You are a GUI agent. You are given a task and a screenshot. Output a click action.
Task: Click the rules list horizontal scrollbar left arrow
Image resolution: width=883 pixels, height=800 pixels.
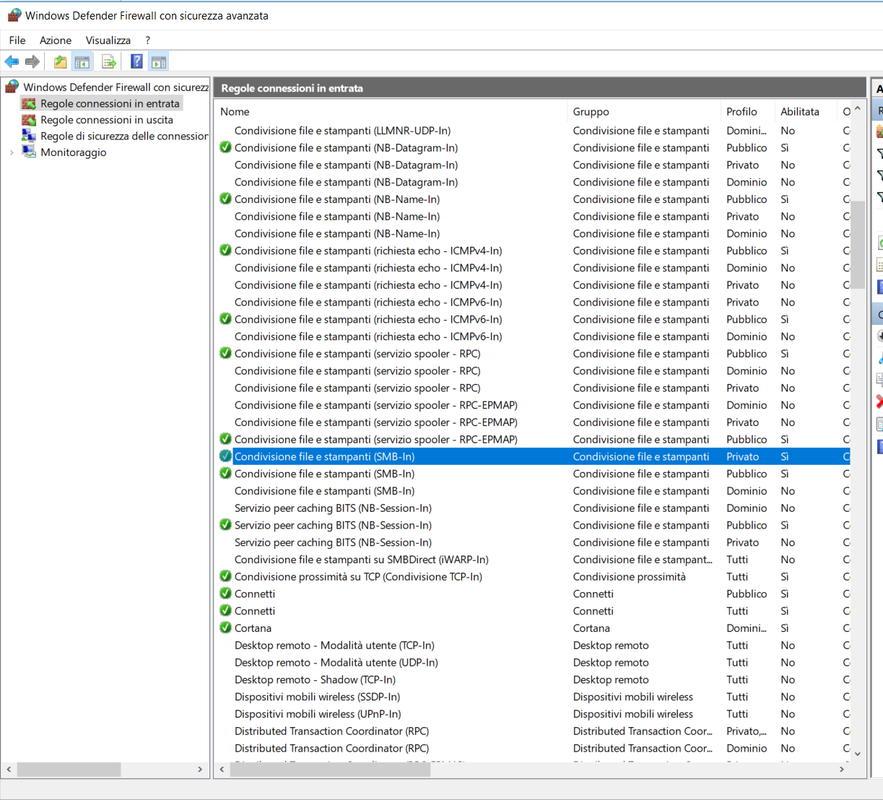222,769
